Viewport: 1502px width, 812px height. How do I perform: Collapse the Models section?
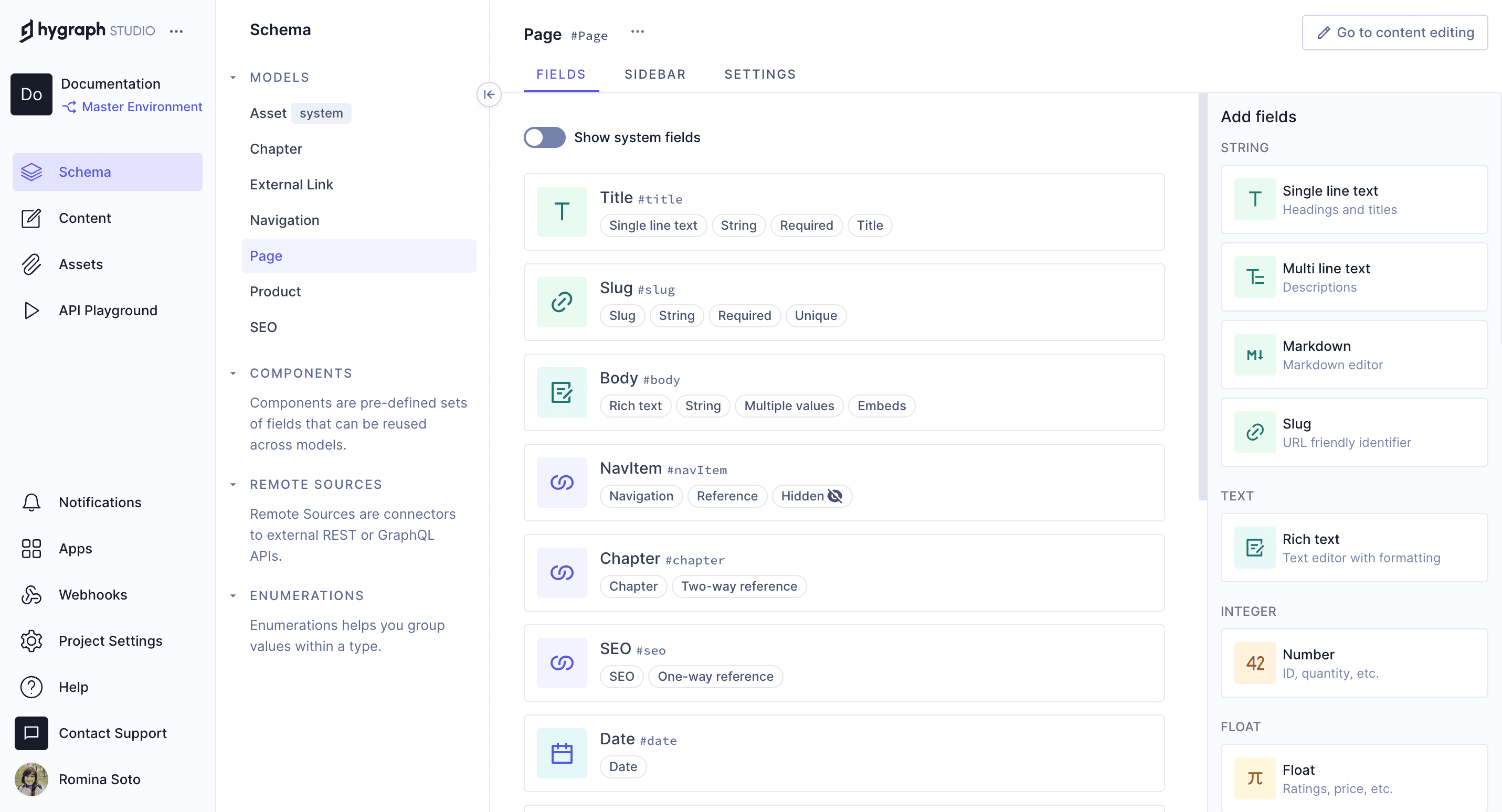[x=233, y=78]
